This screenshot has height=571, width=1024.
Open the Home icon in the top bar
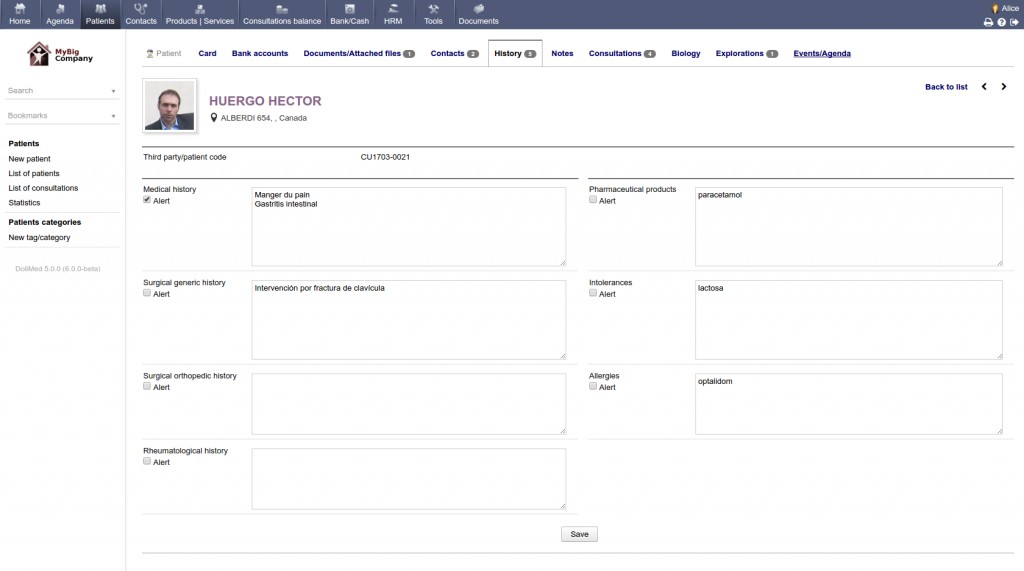tap(20, 9)
